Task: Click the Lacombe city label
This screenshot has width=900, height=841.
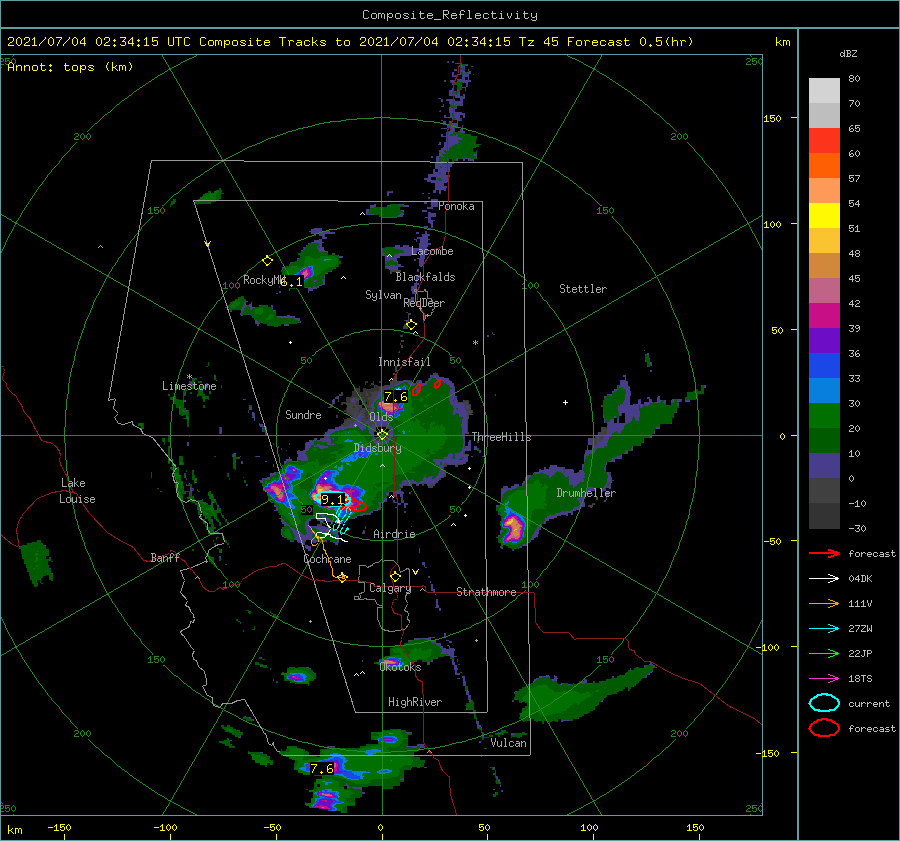Action: point(432,251)
